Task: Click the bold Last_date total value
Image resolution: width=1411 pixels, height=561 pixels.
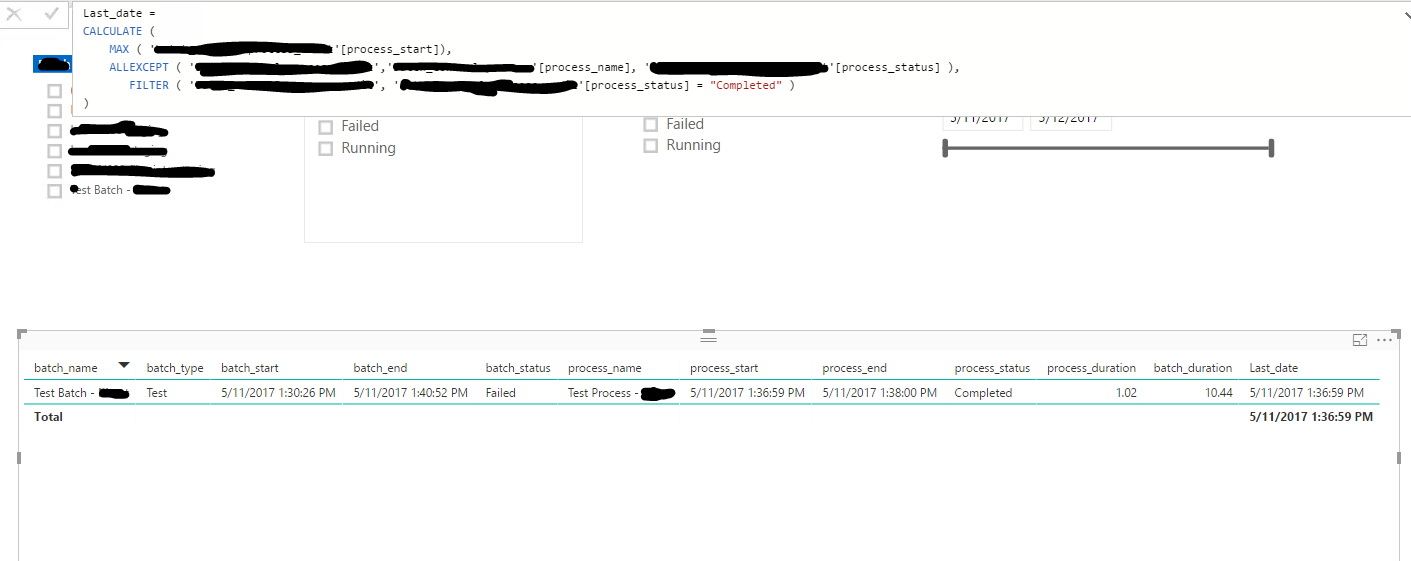Action: pos(1311,417)
